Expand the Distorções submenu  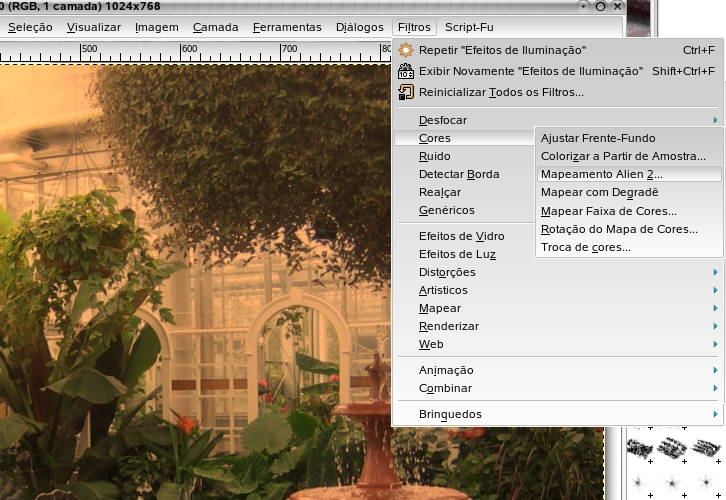pyautogui.click(x=557, y=272)
